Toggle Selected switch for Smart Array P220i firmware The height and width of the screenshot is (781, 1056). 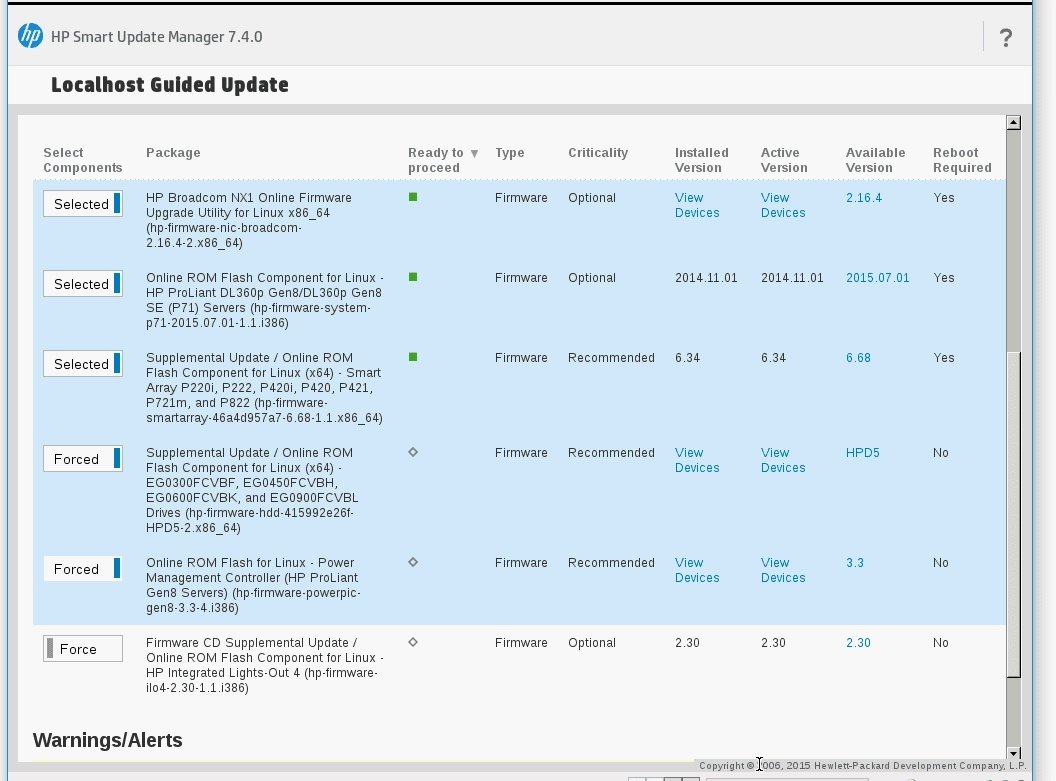[83, 364]
